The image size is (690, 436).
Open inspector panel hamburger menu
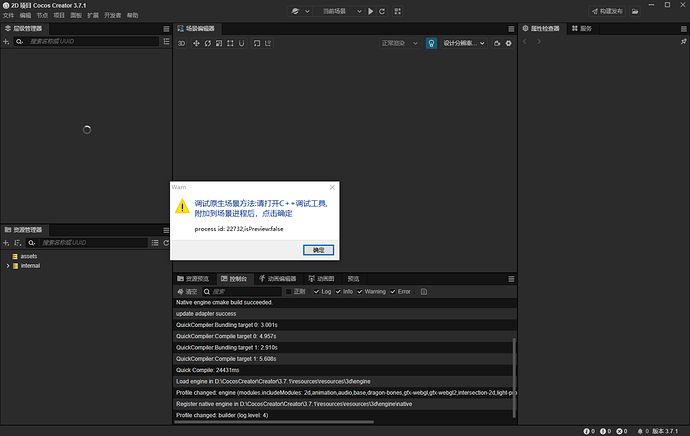[684, 29]
